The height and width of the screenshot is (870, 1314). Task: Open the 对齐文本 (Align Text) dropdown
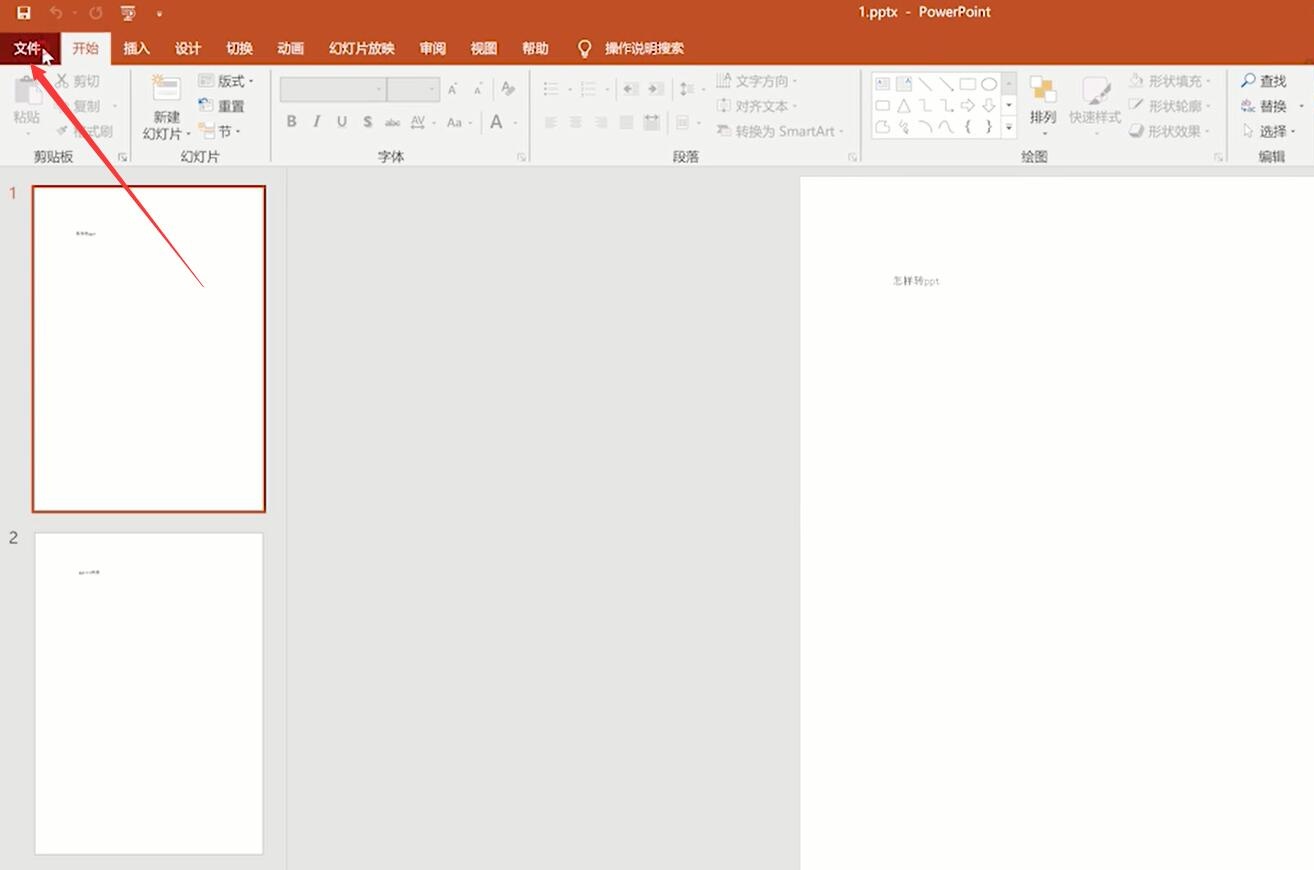757,106
